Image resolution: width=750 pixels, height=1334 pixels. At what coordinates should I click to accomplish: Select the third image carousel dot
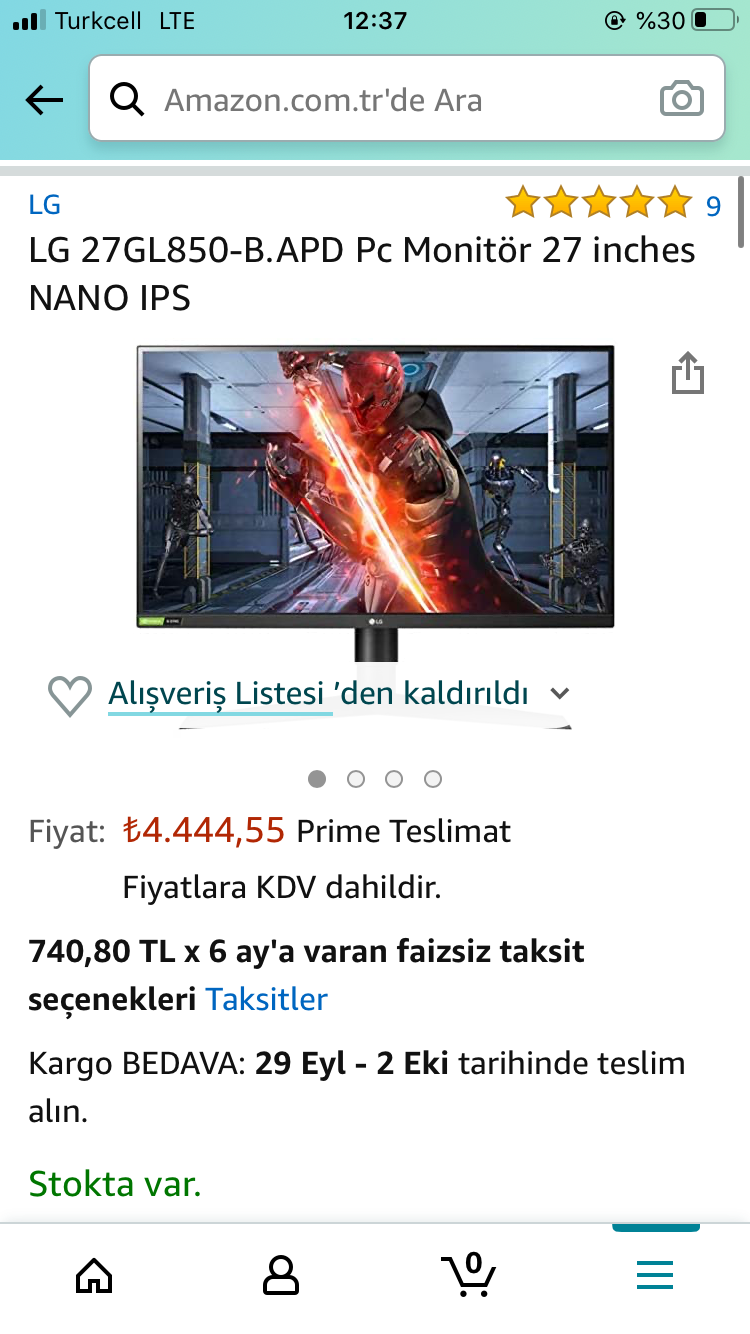(x=394, y=779)
